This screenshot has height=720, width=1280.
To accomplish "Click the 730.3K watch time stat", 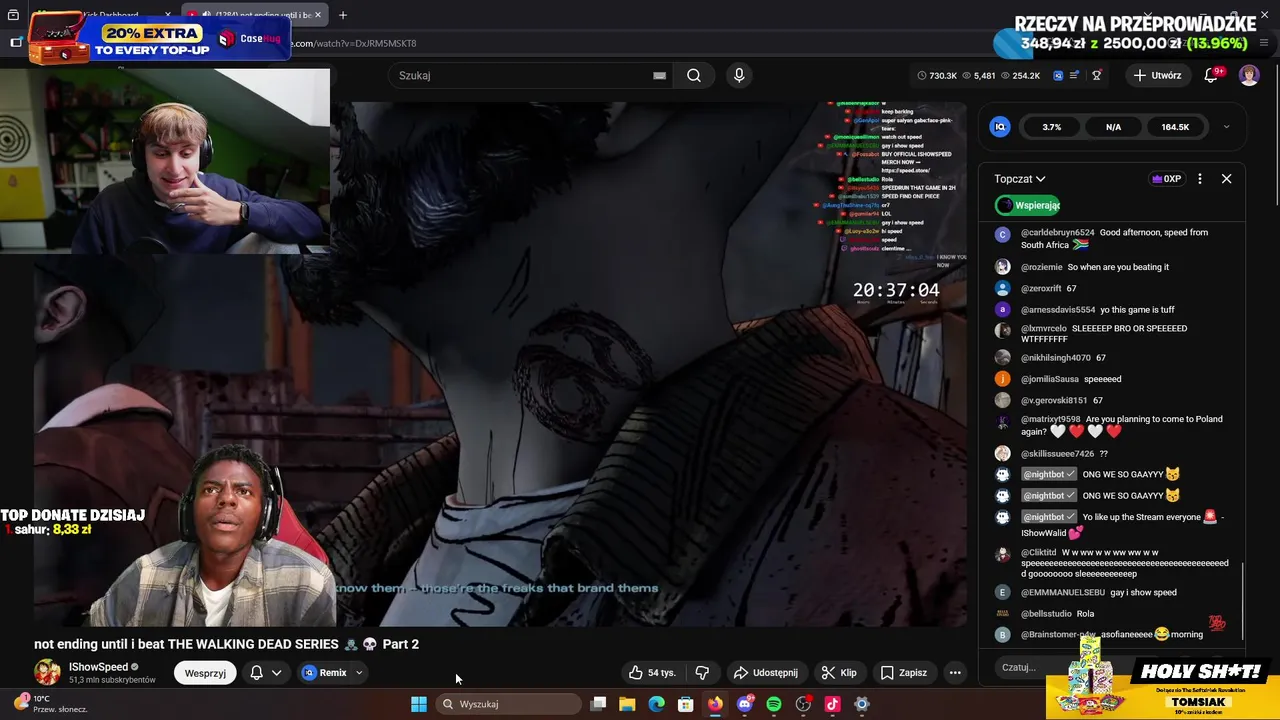I will point(936,75).
